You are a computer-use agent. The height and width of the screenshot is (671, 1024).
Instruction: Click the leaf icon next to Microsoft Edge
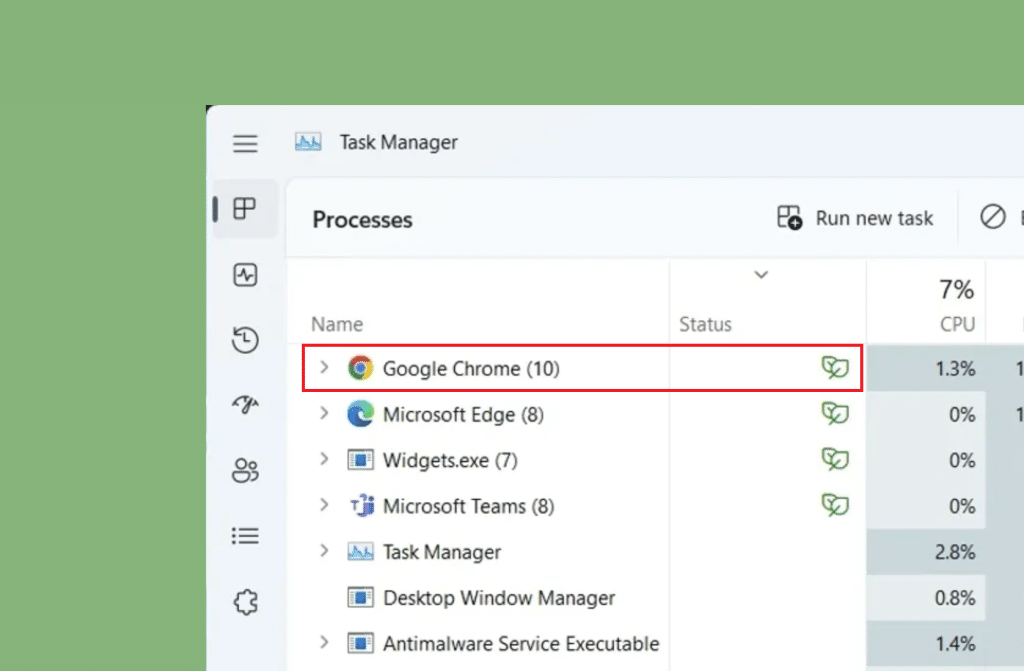point(835,414)
